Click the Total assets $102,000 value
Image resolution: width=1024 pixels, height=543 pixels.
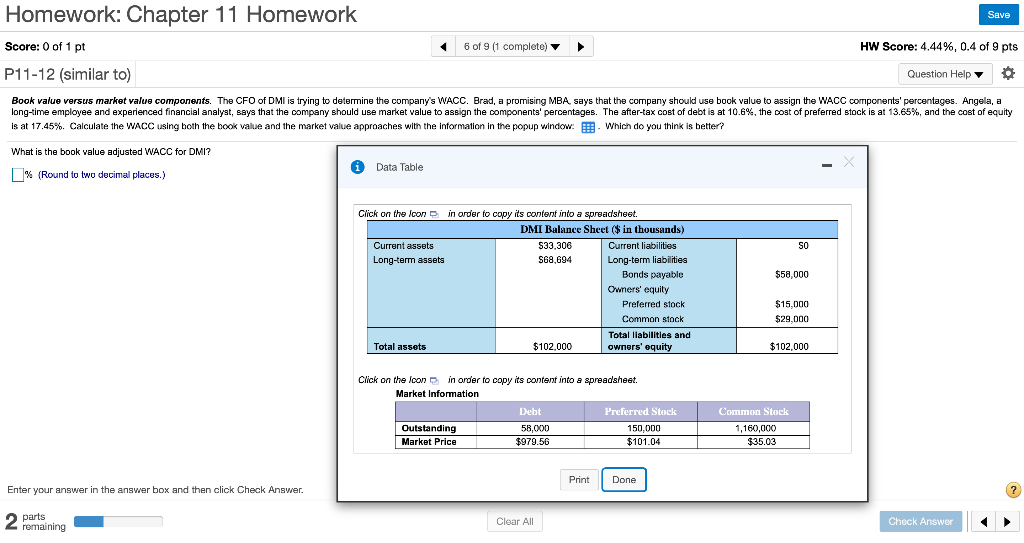552,347
